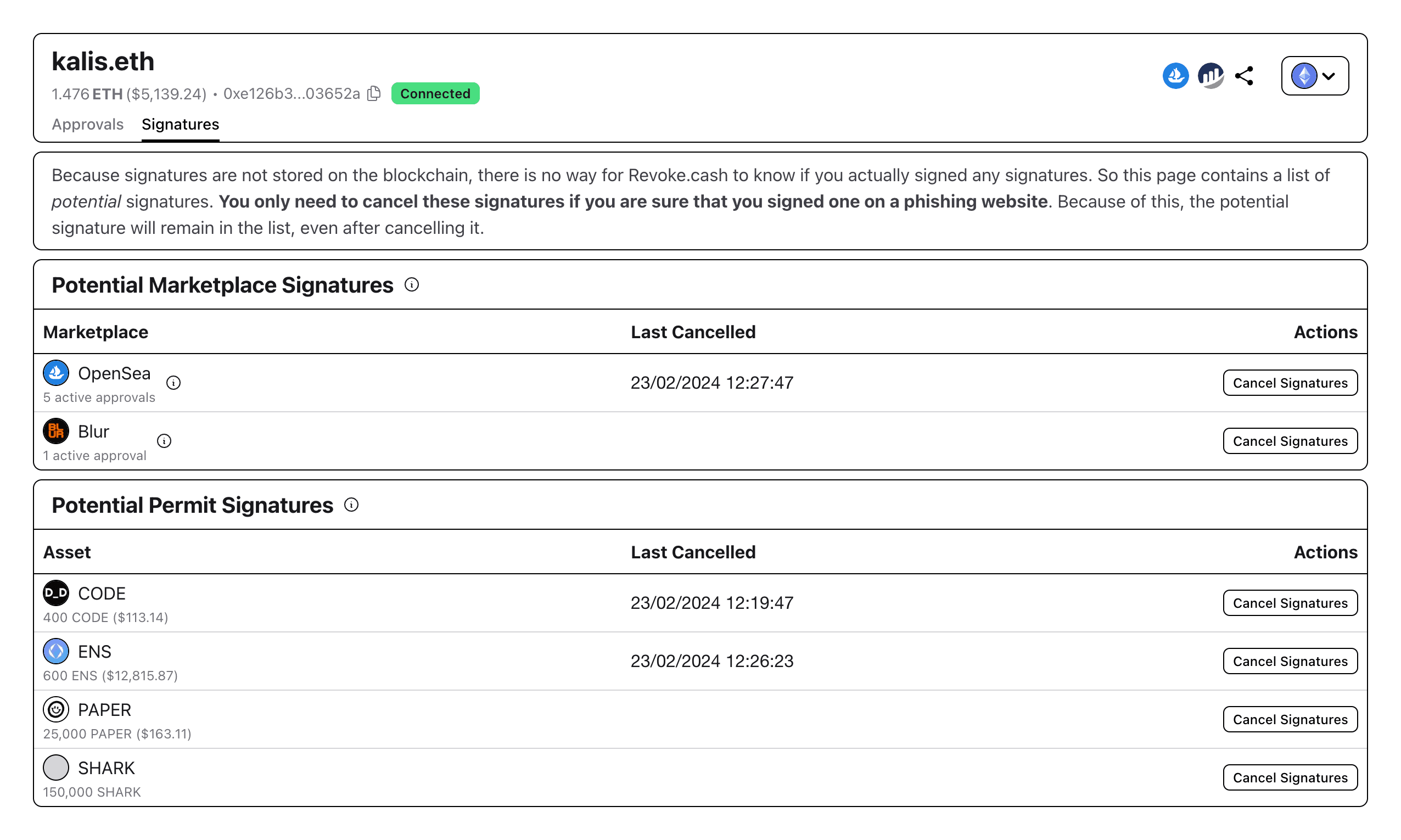Image resolution: width=1401 pixels, height=840 pixels.
Task: Click the ENS token icon
Action: [x=55, y=652]
